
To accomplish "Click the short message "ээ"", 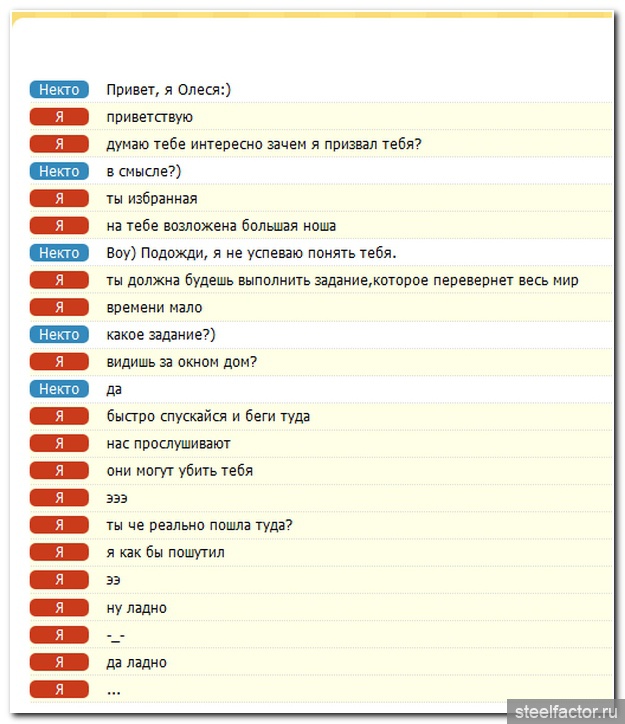I will click(113, 580).
